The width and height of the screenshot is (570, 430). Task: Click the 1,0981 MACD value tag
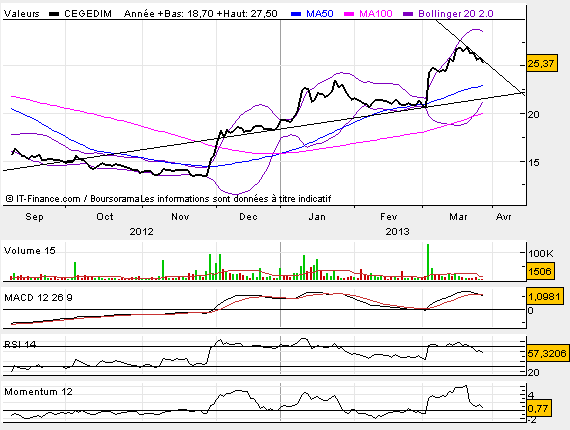pos(544,297)
